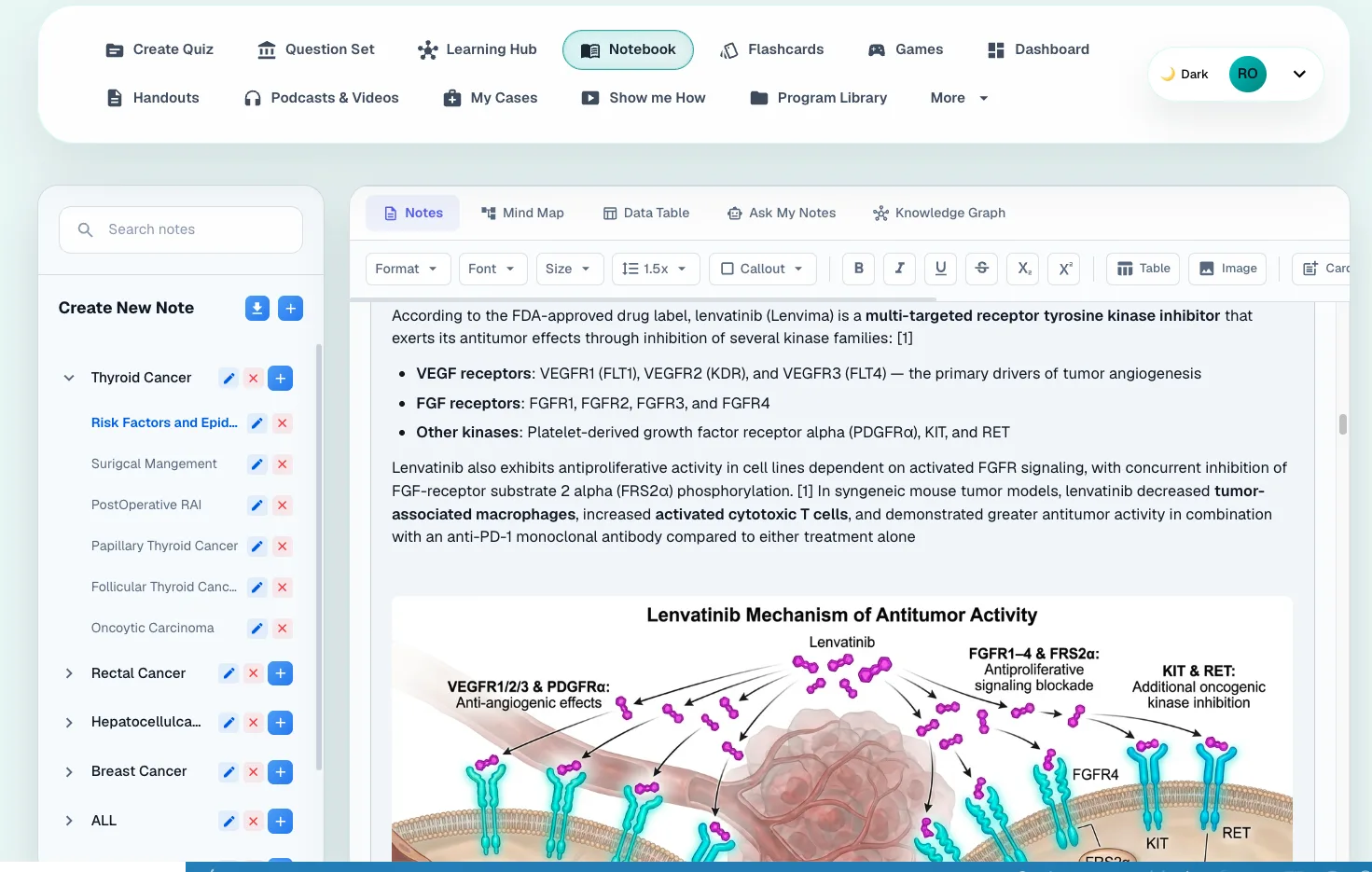Edit the Hepatocellulca... folder name
Image resolution: width=1372 pixels, height=872 pixels.
pyautogui.click(x=229, y=722)
